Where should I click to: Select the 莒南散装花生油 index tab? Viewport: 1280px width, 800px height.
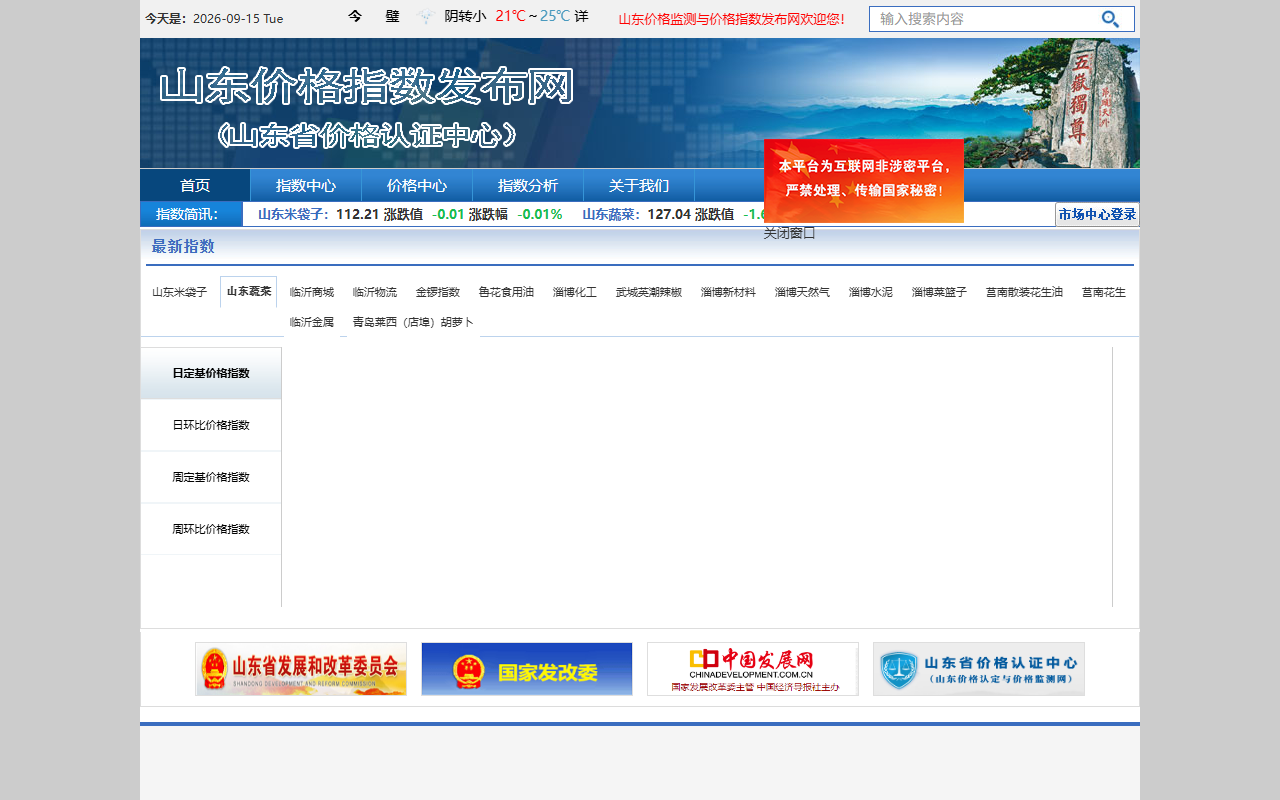pyautogui.click(x=1024, y=292)
